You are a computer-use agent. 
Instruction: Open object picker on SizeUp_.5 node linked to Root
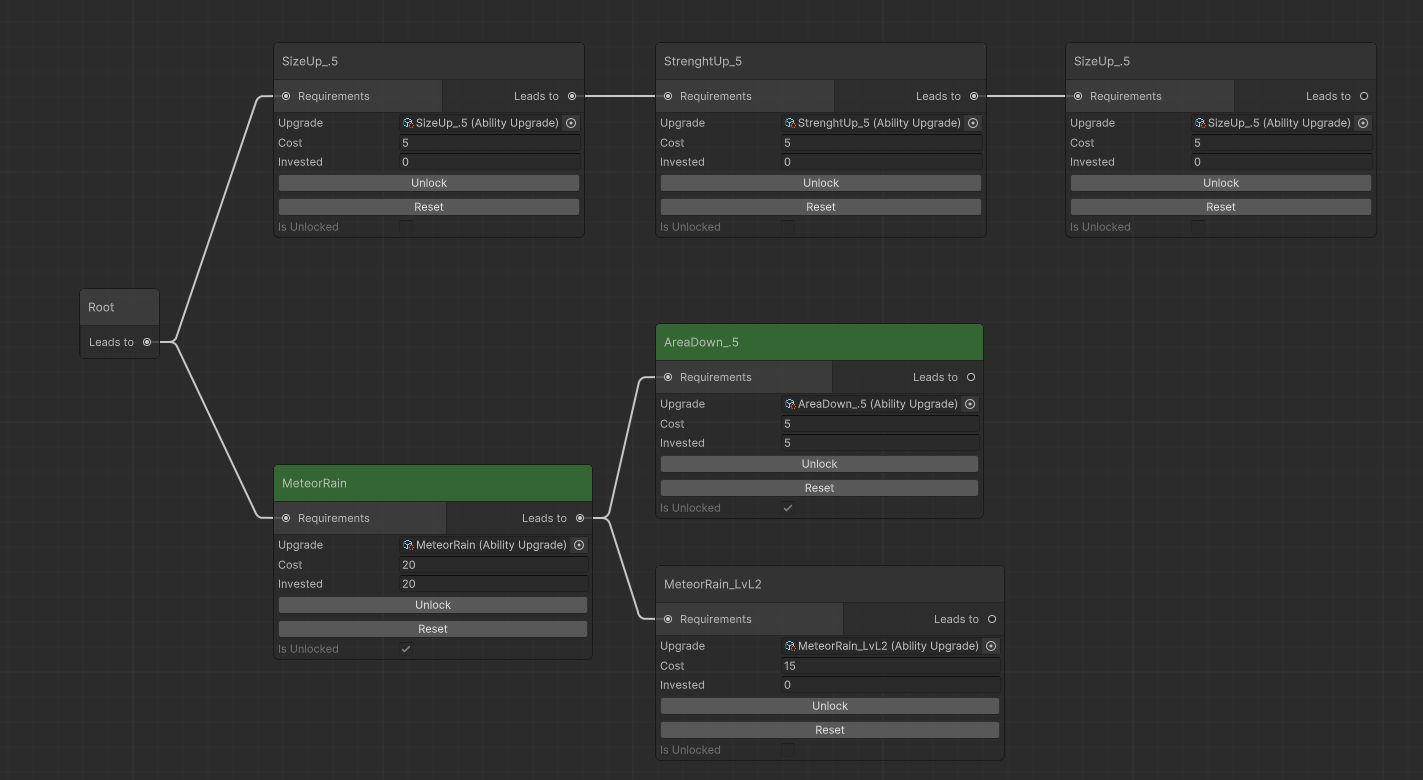[571, 123]
